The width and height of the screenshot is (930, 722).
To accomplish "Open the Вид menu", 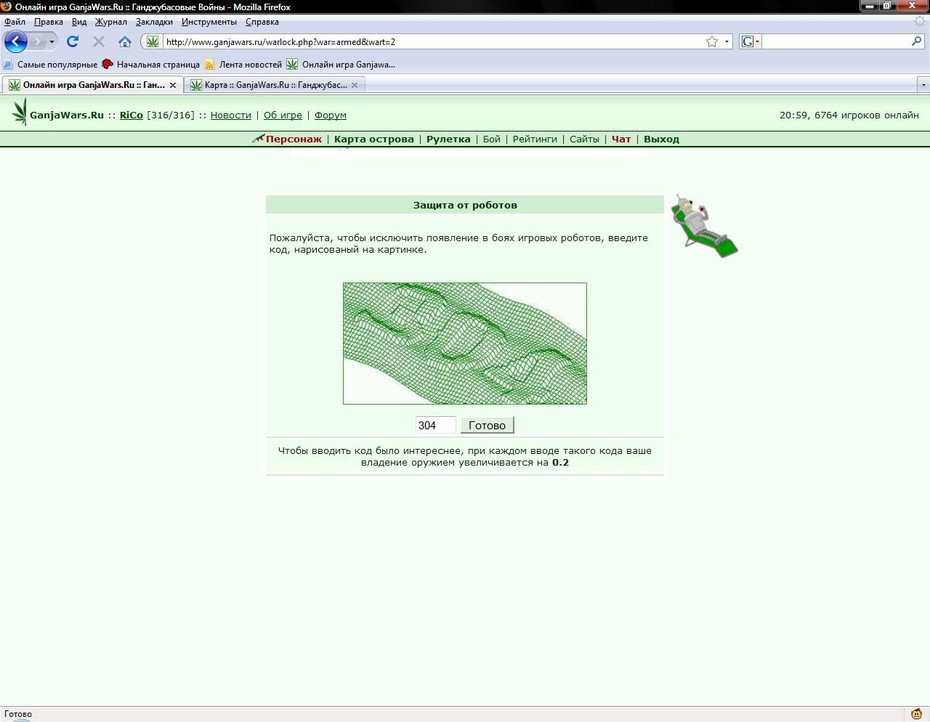I will (79, 22).
